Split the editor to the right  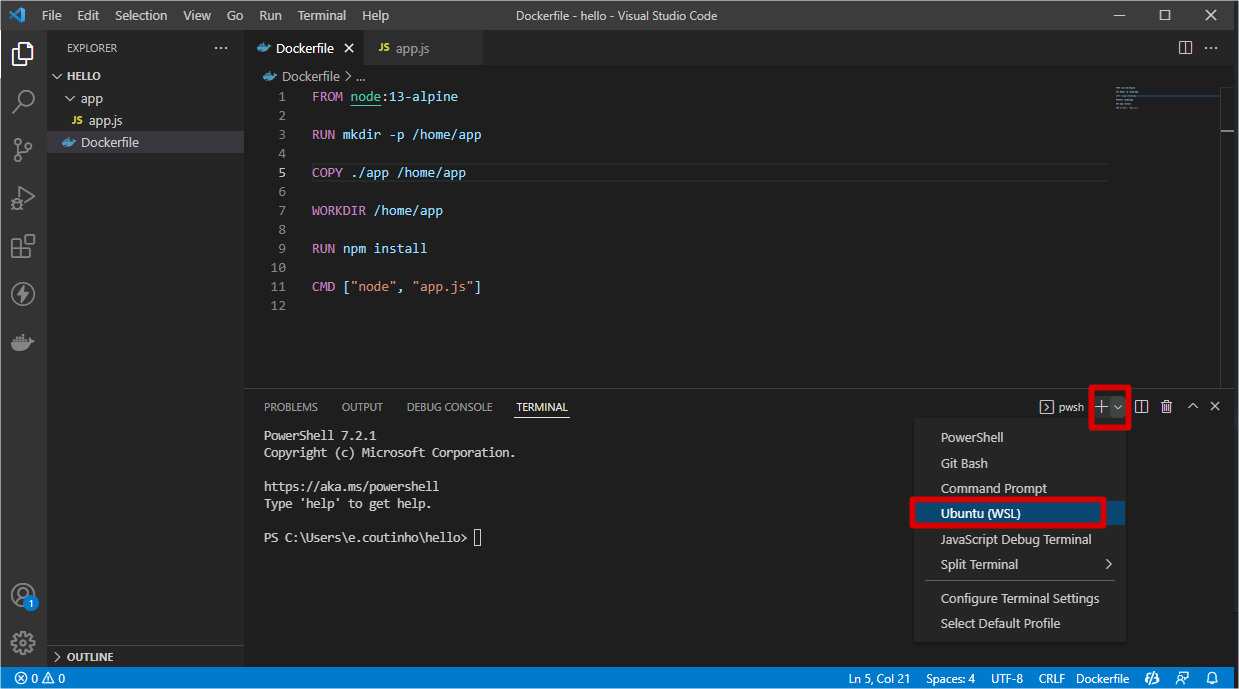[x=1185, y=48]
